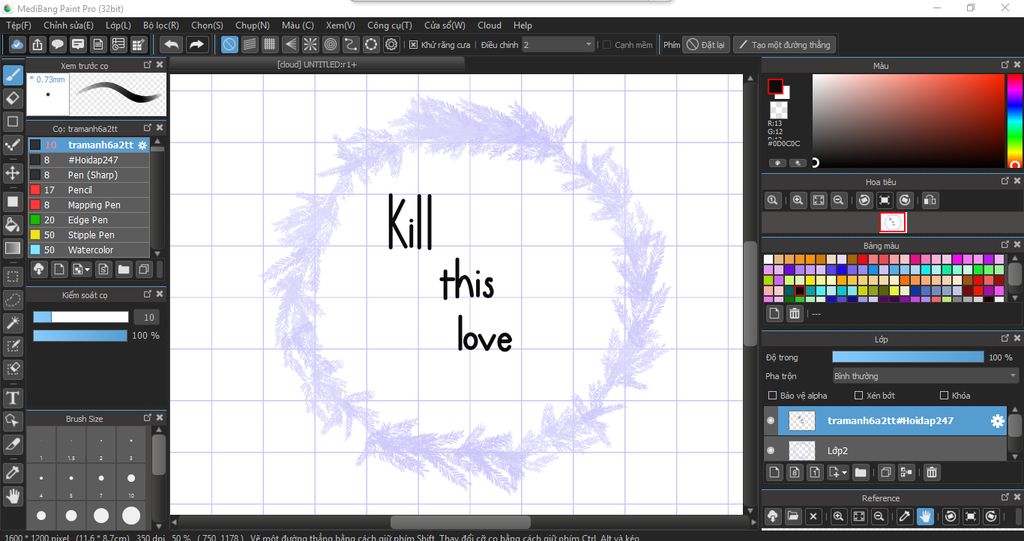The height and width of the screenshot is (541, 1024).
Task: Hide the Lớp2 layer
Action: [x=771, y=450]
